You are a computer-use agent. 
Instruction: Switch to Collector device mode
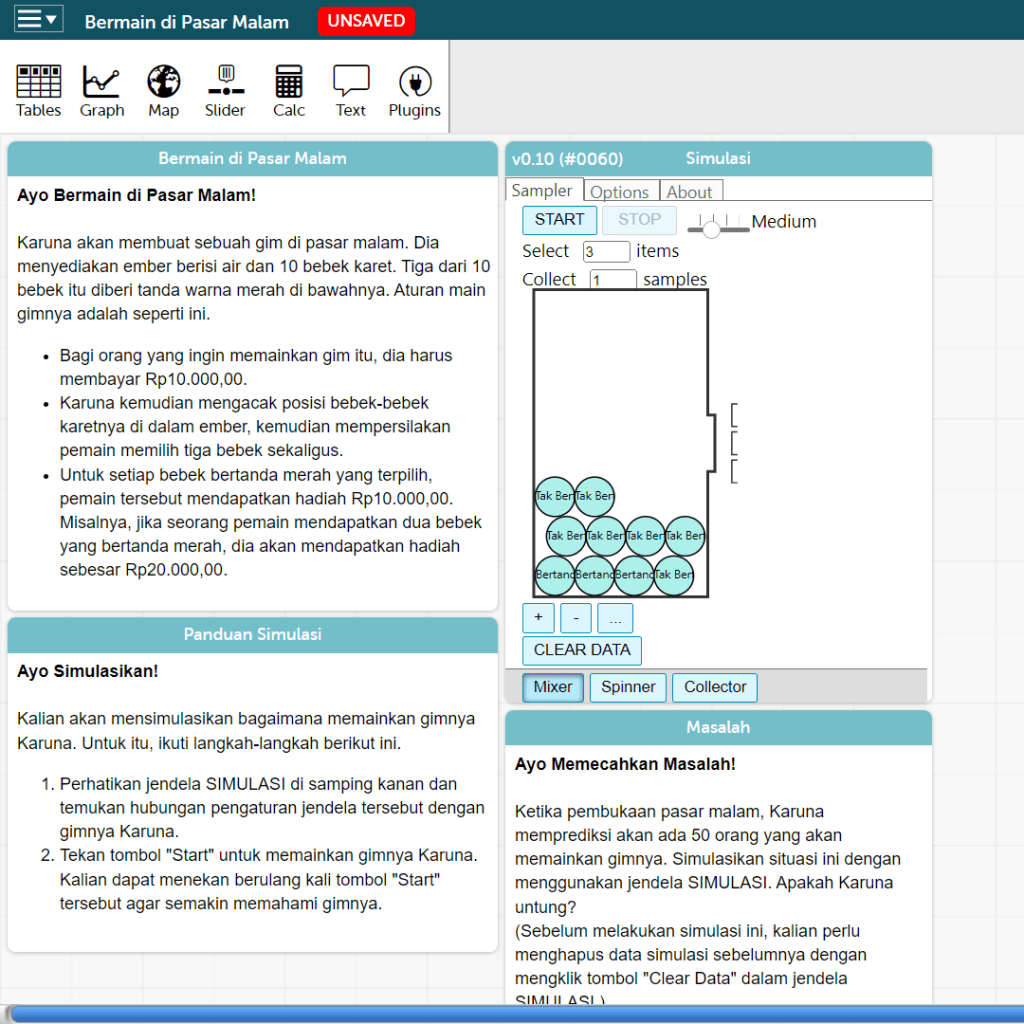point(715,687)
